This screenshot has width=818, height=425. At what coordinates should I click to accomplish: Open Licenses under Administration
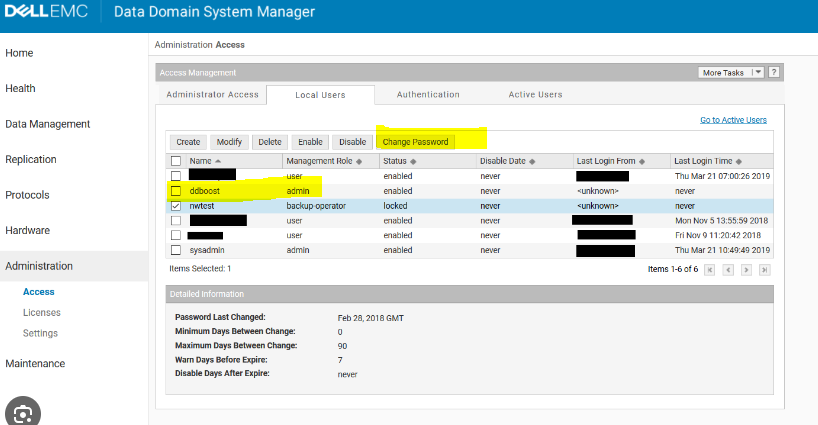click(x=41, y=313)
